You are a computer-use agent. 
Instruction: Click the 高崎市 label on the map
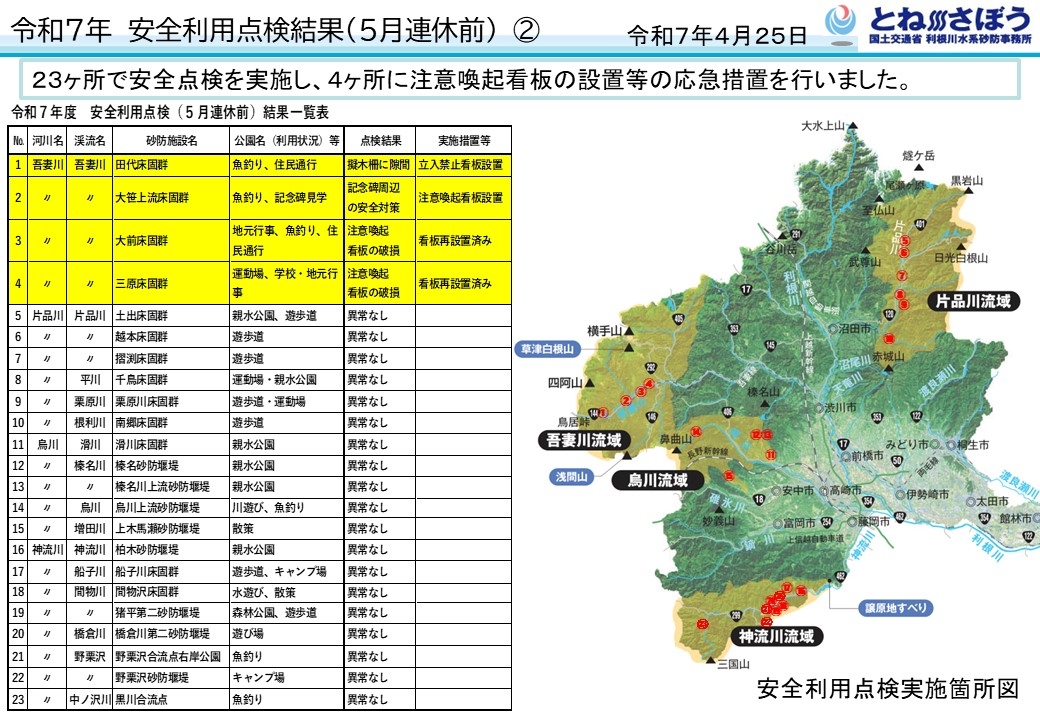pyautogui.click(x=845, y=490)
